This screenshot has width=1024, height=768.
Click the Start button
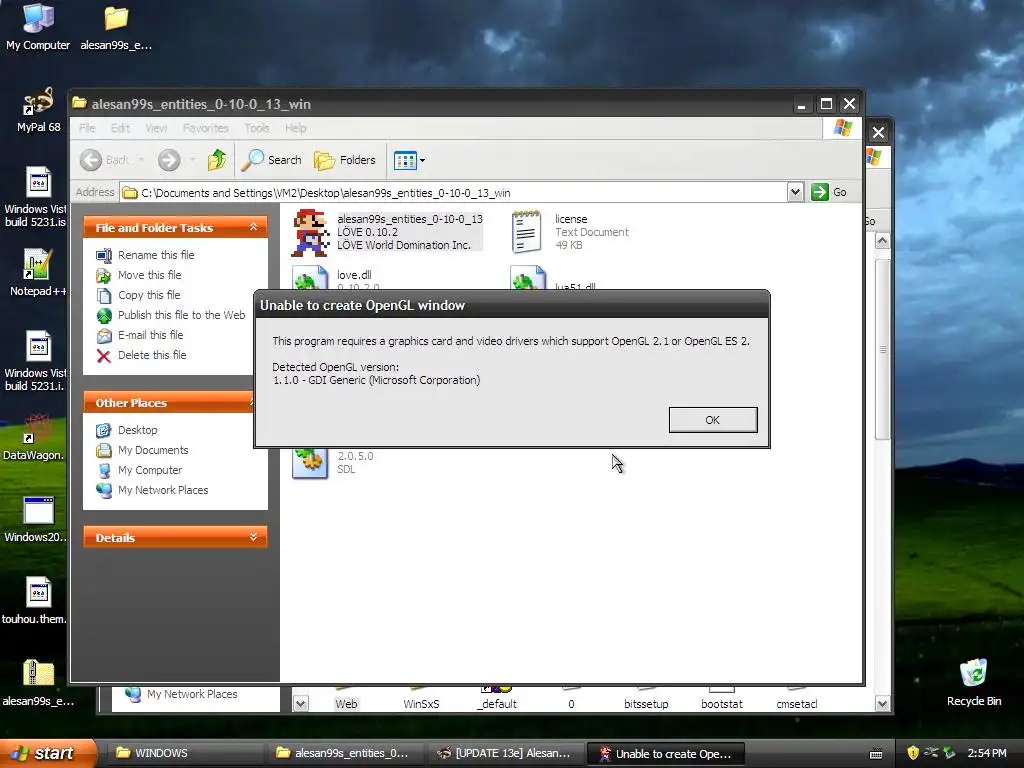tap(47, 753)
